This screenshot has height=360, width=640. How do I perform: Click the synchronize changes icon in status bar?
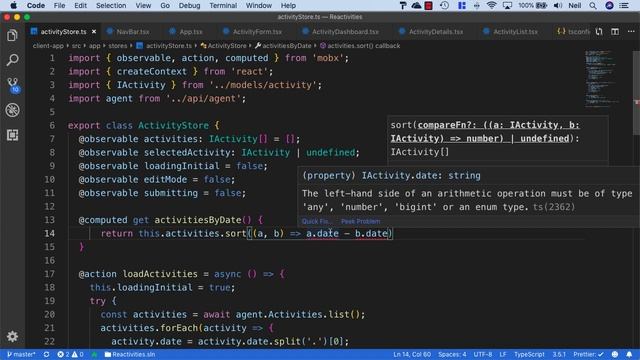click(x=47, y=354)
